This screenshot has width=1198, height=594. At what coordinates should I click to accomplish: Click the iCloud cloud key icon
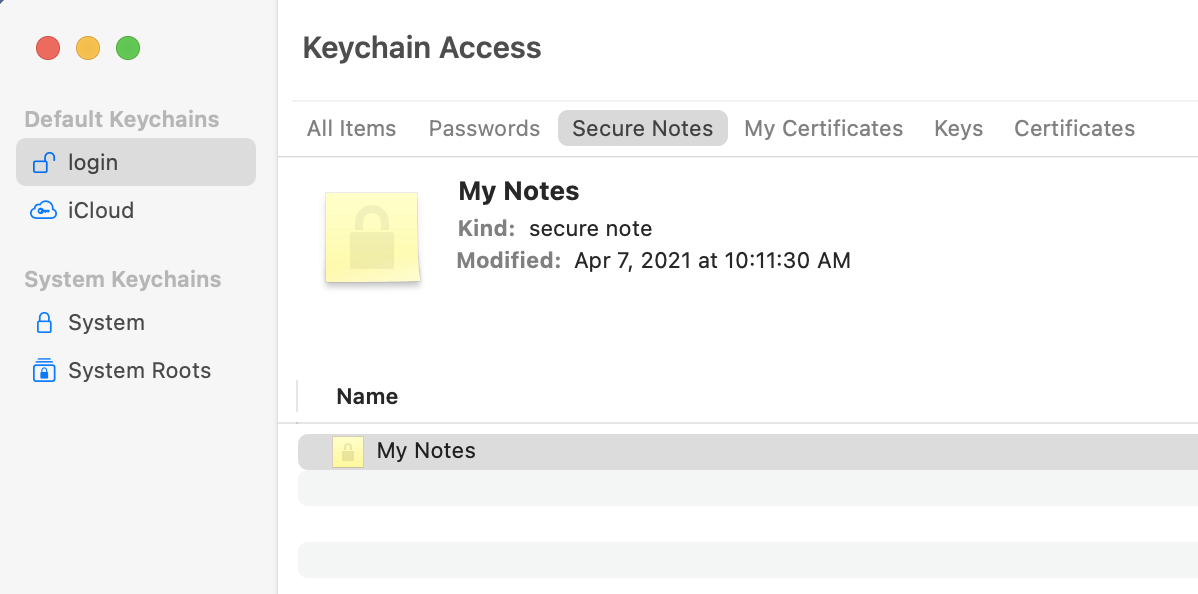pyautogui.click(x=43, y=210)
